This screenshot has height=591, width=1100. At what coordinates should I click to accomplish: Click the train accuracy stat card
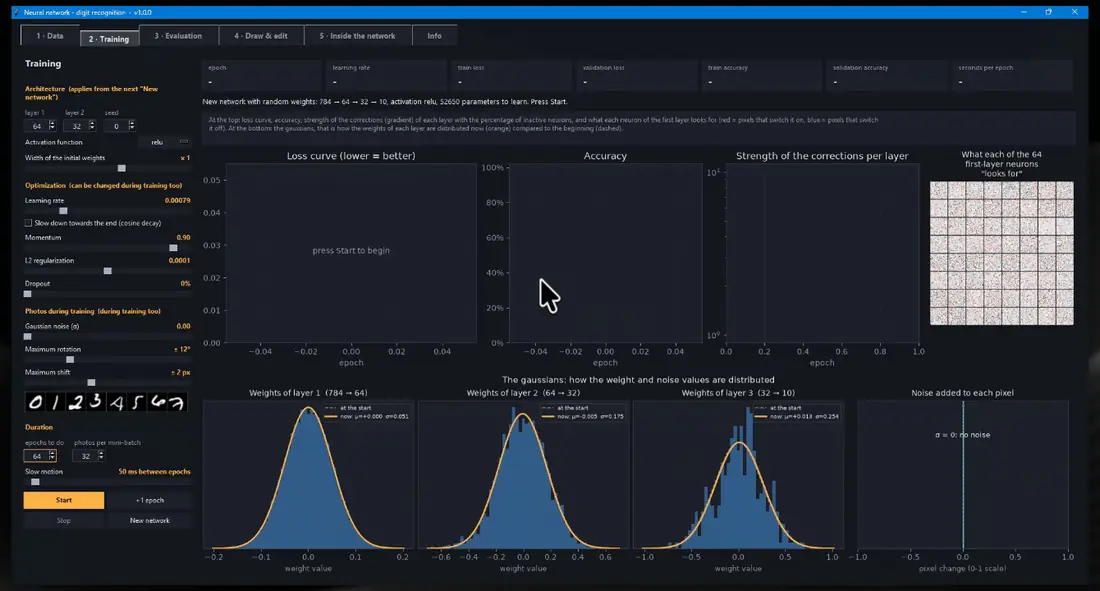pos(761,75)
